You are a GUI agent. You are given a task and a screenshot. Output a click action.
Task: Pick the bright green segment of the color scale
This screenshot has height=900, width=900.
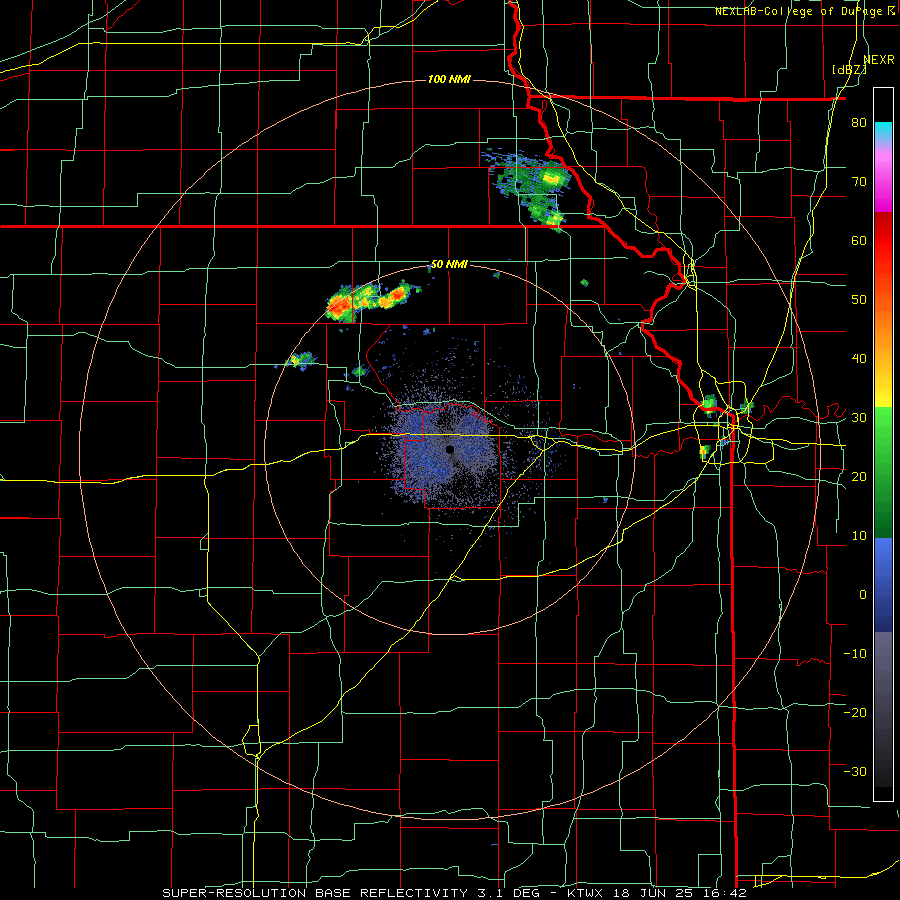tap(883, 430)
